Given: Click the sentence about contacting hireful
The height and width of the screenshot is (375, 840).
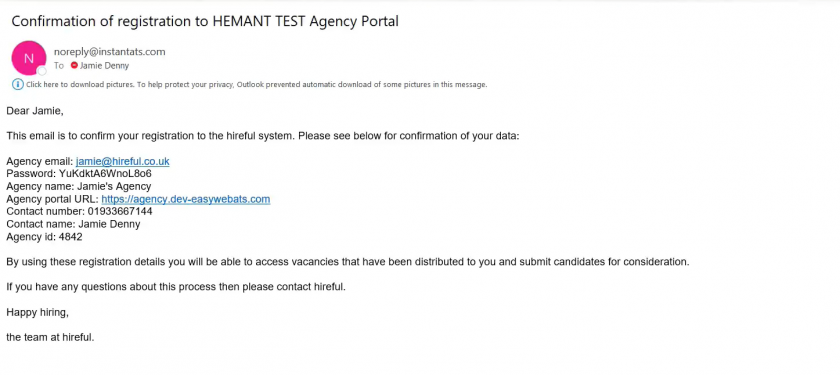Looking at the screenshot, I should pos(176,287).
